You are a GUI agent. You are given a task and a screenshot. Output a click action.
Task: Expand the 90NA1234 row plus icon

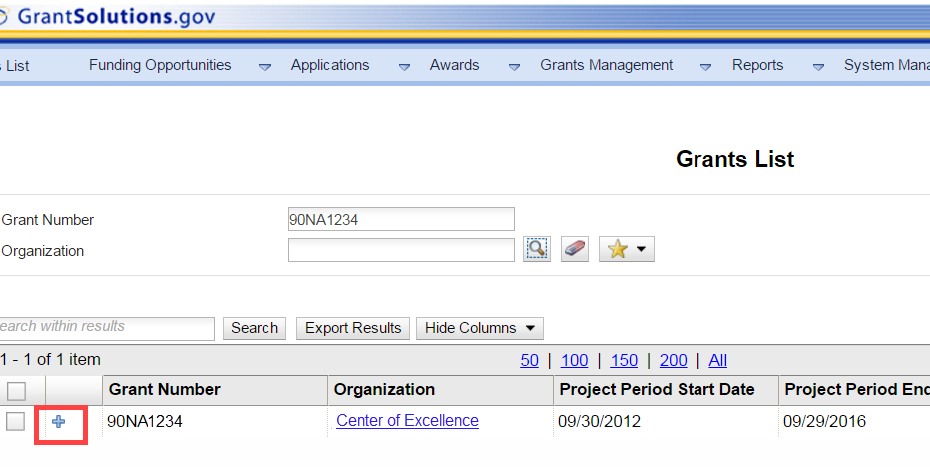(59, 422)
